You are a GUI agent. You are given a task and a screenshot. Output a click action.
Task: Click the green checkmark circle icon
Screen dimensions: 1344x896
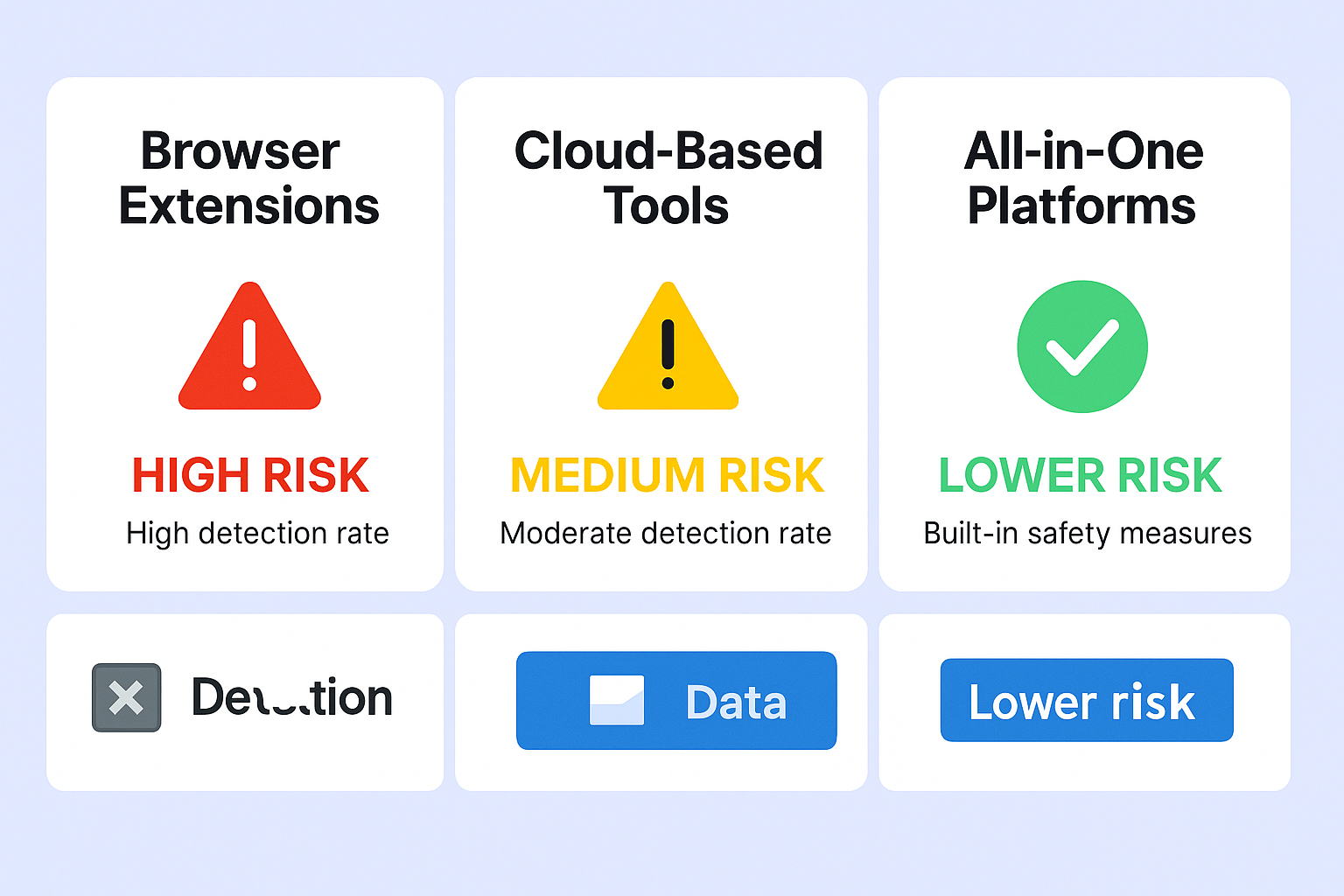1082,346
